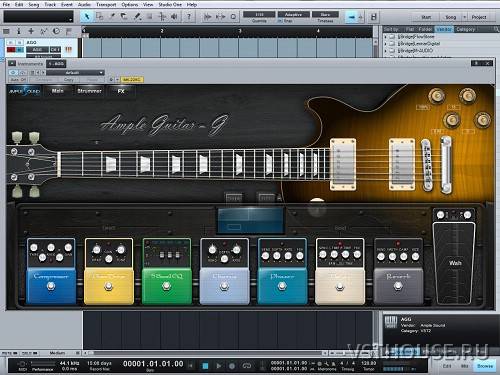The height and width of the screenshot is (375, 500).
Task: Open the Studio One menu
Action: click(x=170, y=5)
